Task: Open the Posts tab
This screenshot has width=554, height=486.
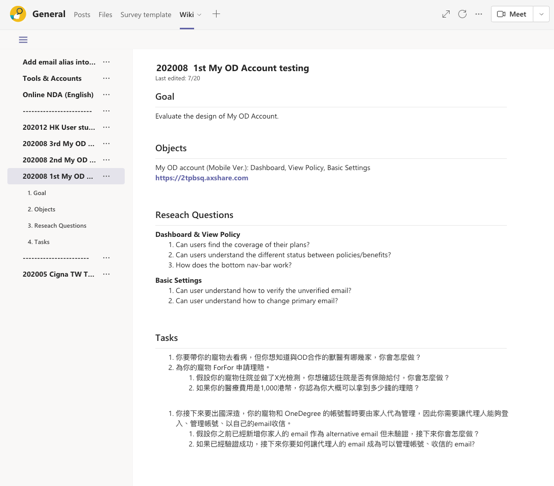Action: 82,14
